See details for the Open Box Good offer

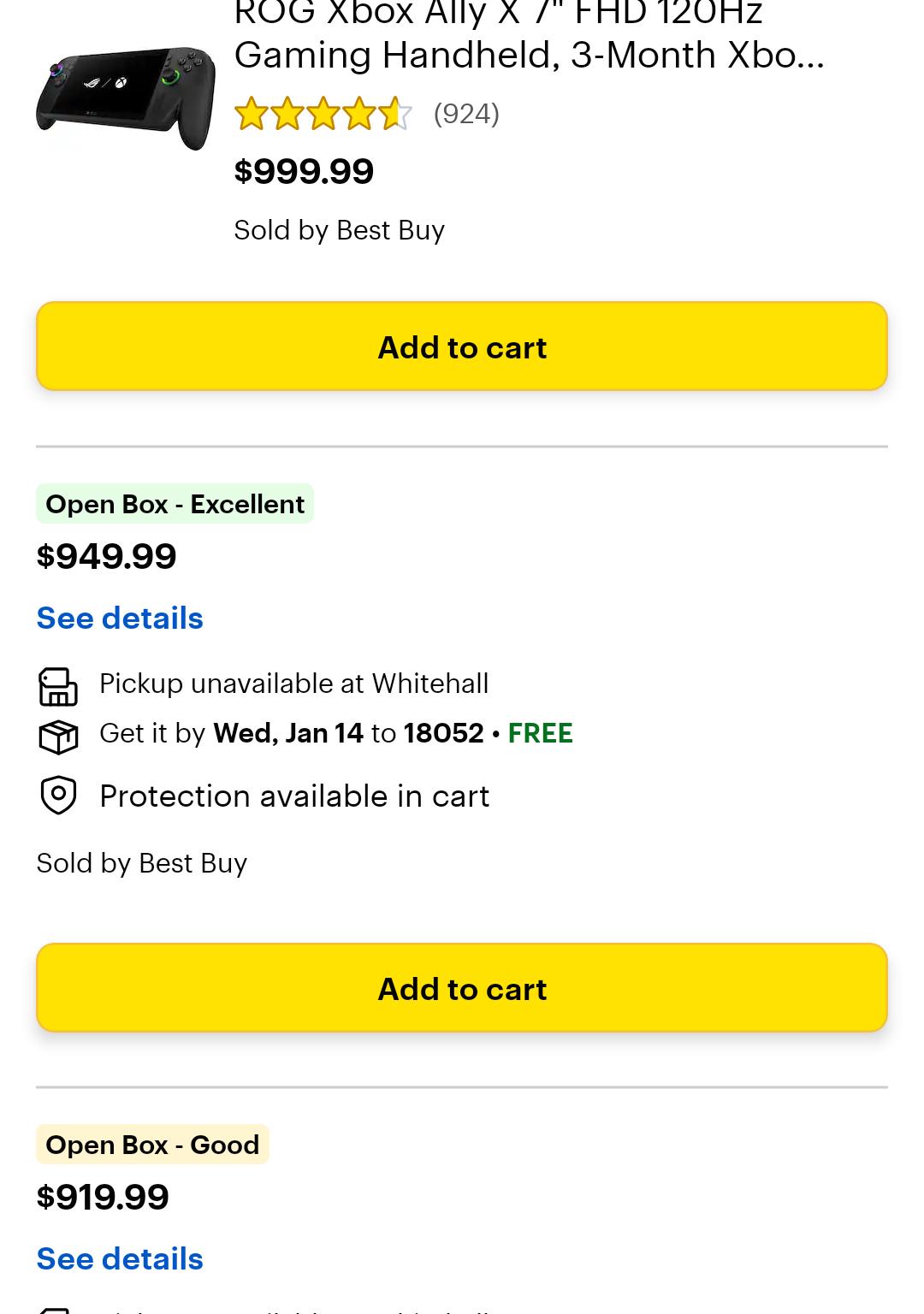[120, 1259]
